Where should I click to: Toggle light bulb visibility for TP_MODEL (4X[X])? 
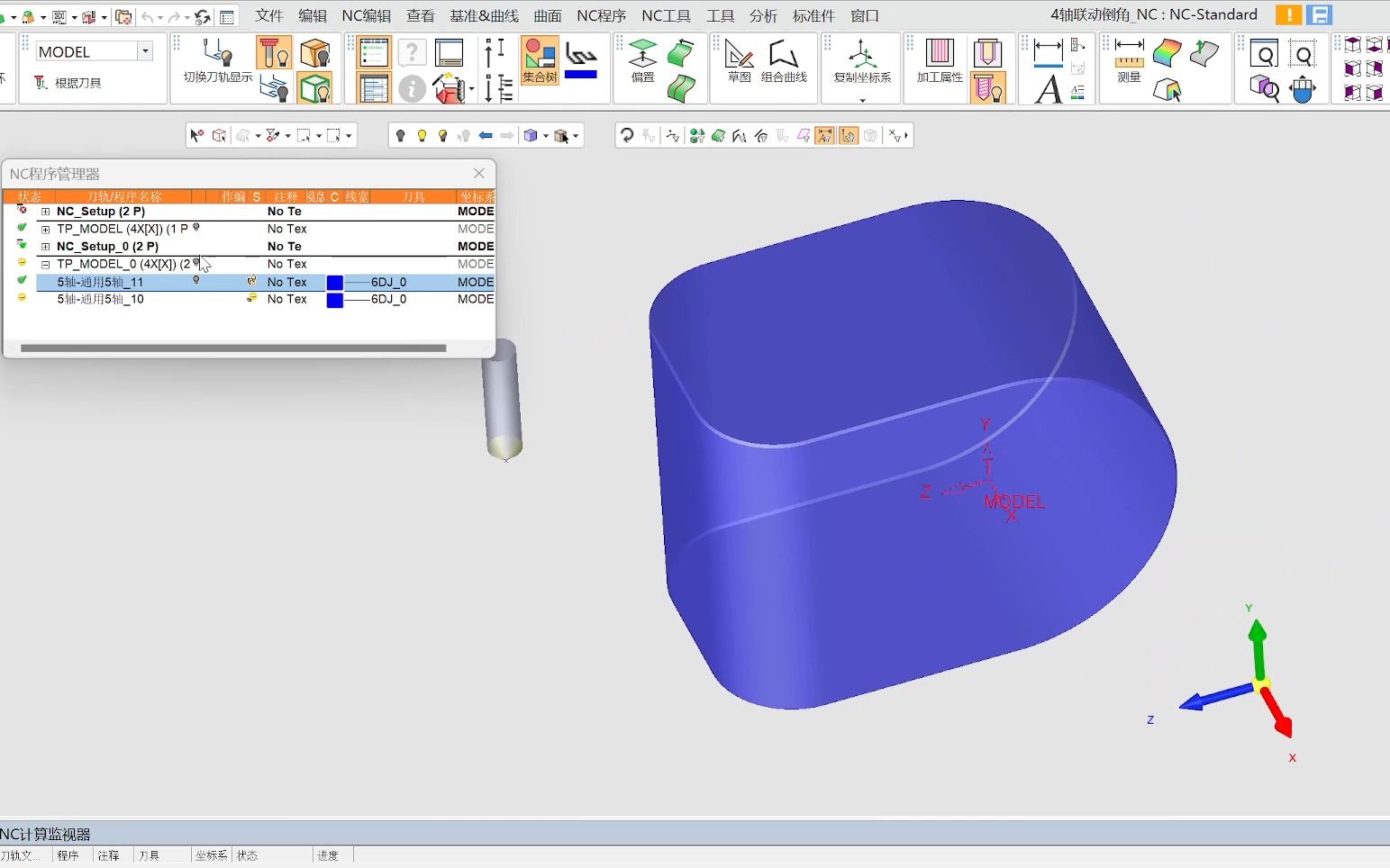tap(196, 228)
